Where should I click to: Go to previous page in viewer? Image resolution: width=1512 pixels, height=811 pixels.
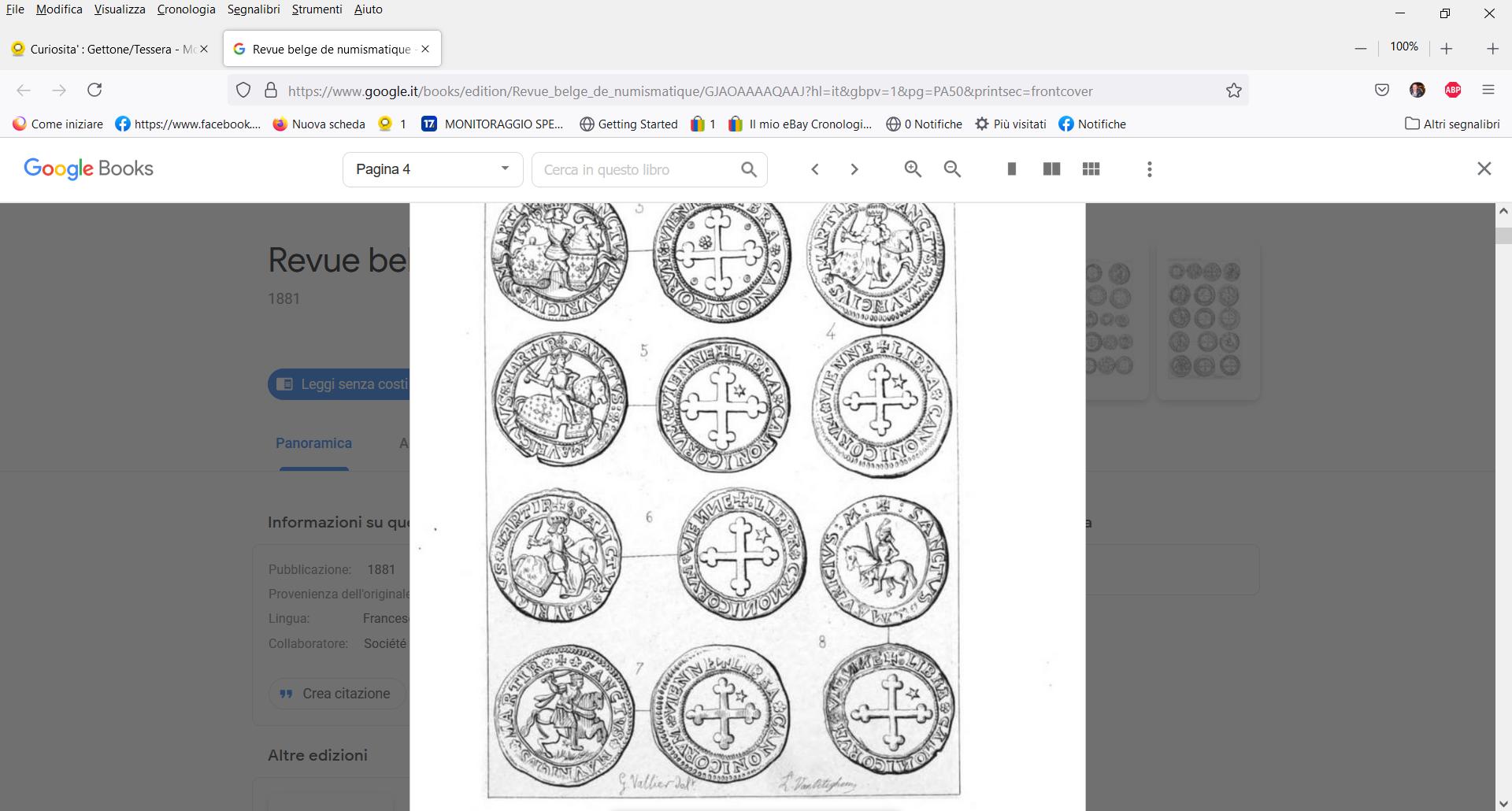pos(815,169)
